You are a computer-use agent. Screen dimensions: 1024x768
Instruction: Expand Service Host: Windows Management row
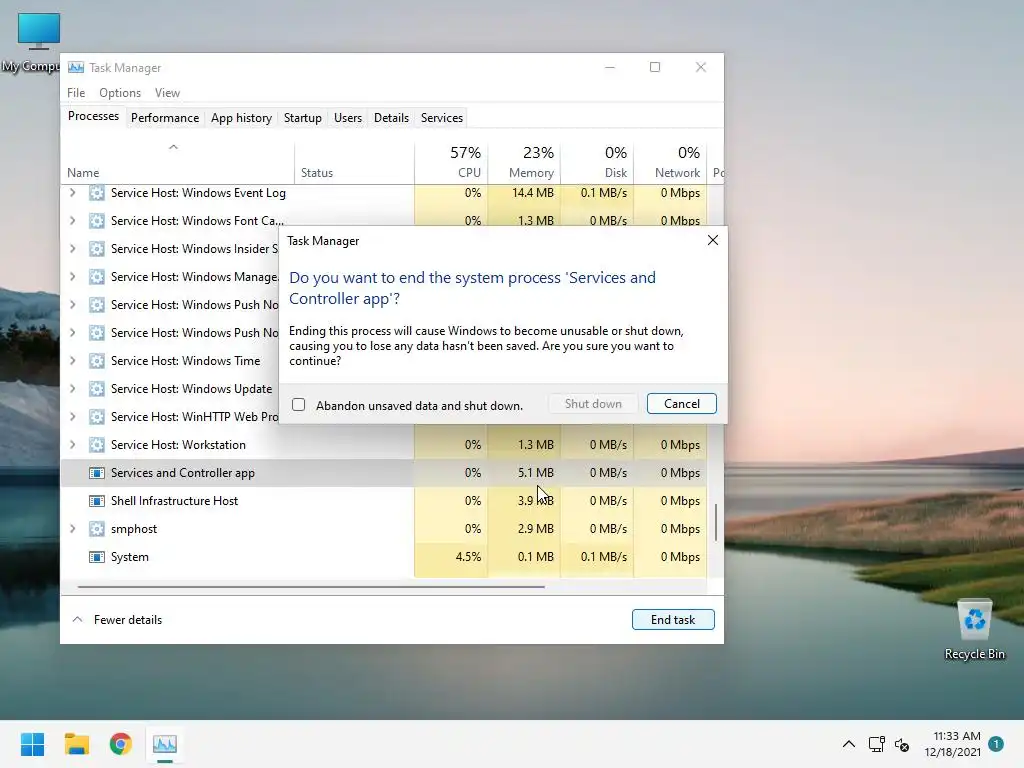point(72,277)
